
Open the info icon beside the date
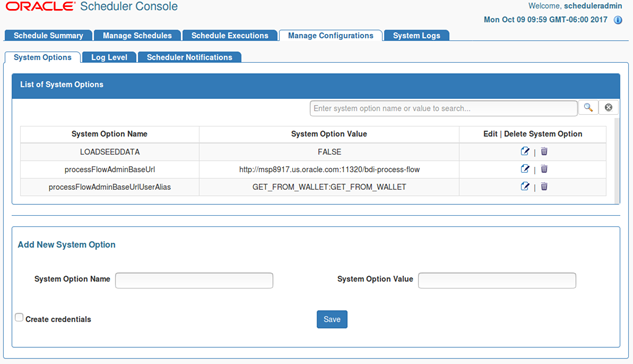618,20
